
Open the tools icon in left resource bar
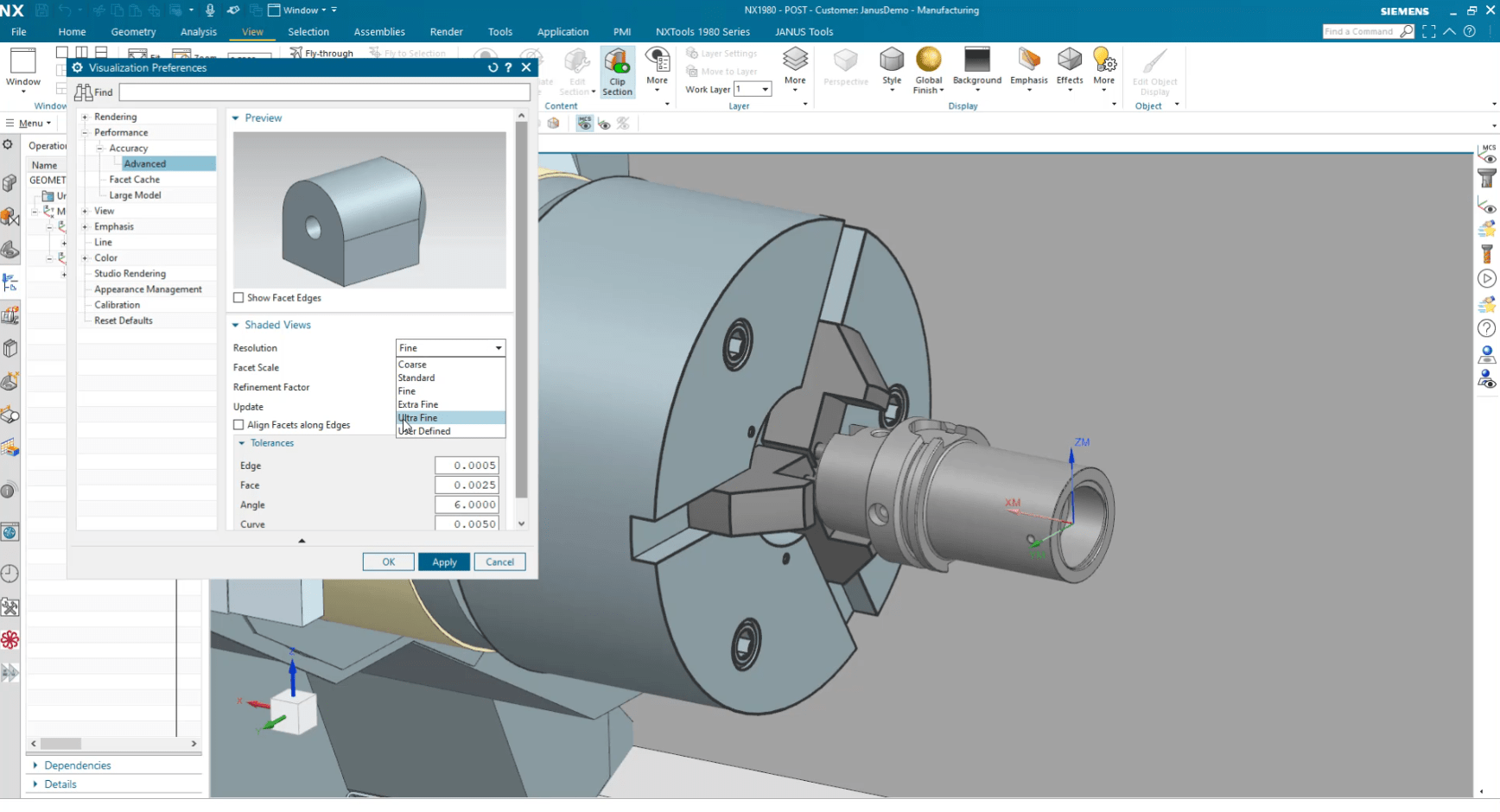[x=10, y=606]
